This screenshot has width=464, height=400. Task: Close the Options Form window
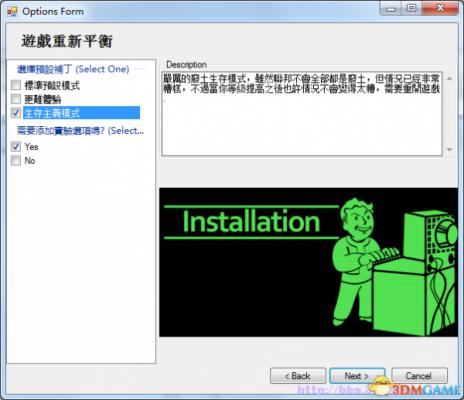point(440,8)
